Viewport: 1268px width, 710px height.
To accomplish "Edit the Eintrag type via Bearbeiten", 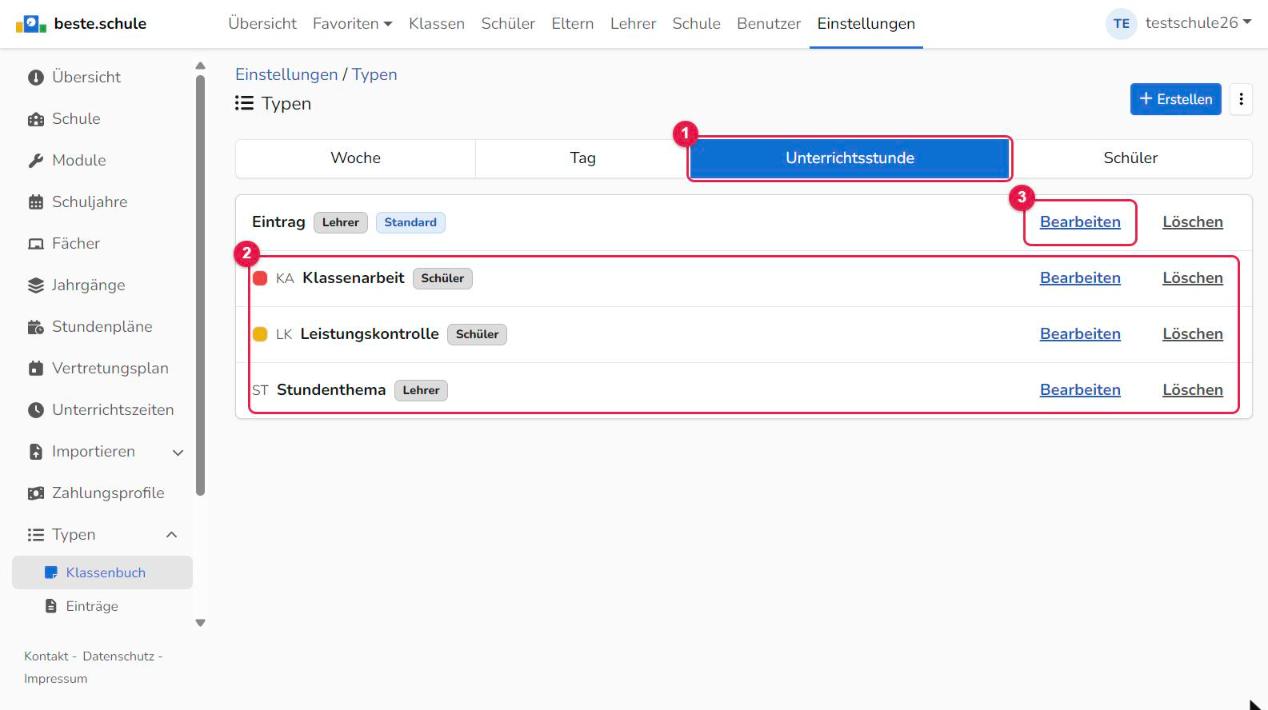I will click(1080, 222).
